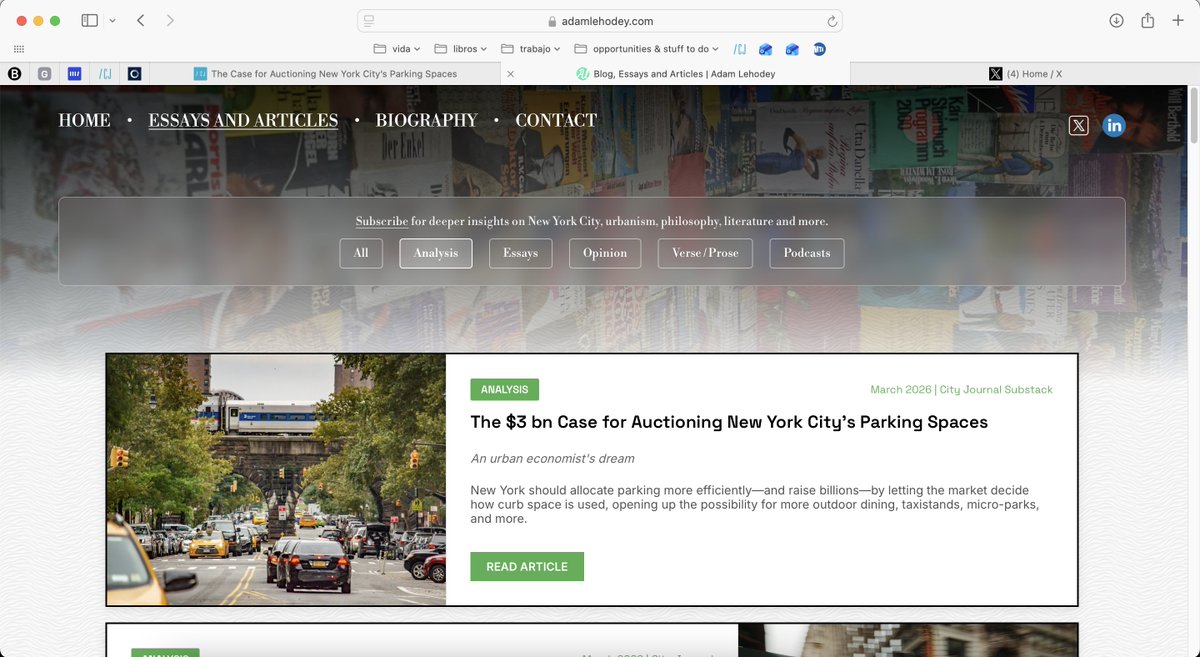Switch to the pinned tab with black B icon
Viewport: 1200px width, 657px height.
click(x=15, y=73)
